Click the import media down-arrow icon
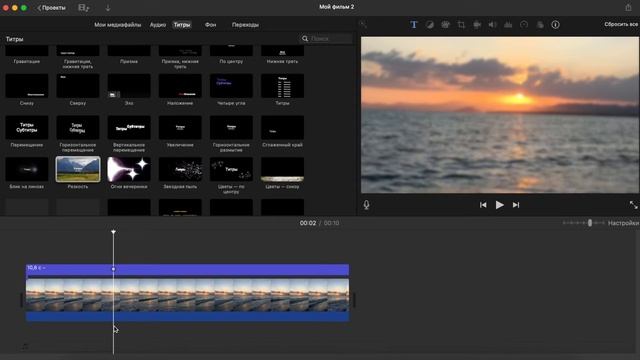 (x=108, y=8)
